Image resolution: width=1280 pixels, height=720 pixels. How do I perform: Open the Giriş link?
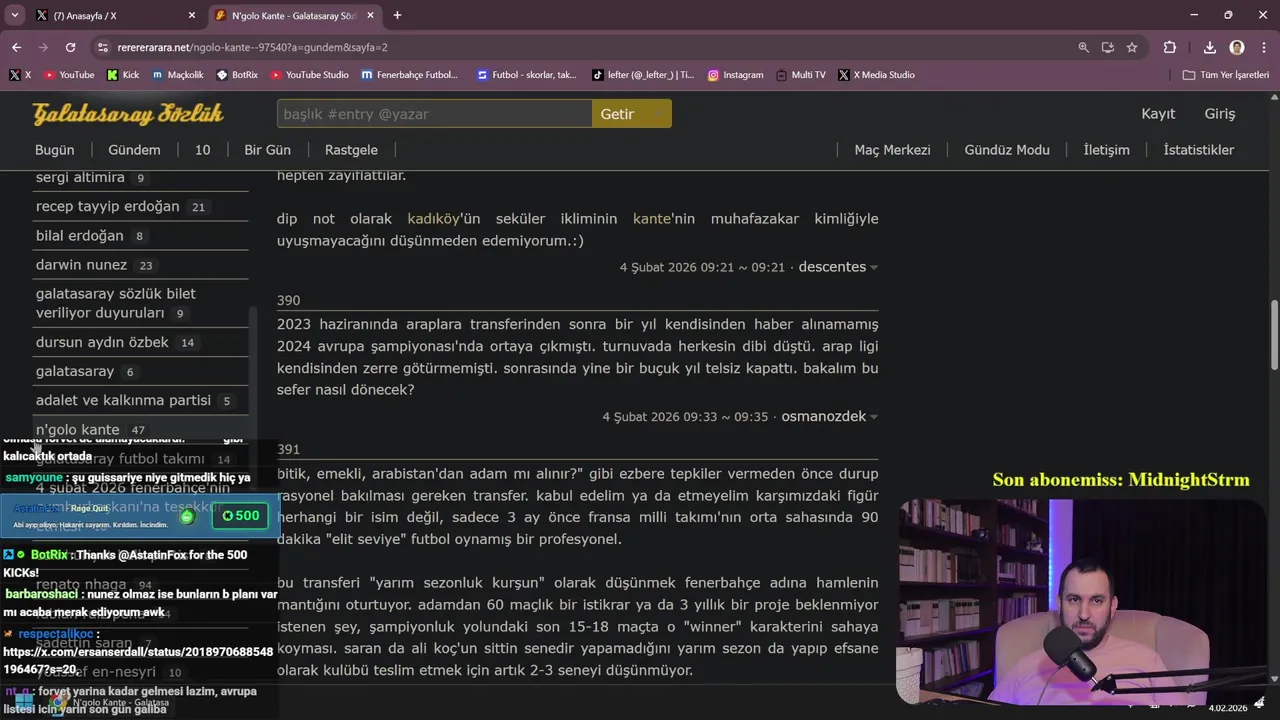[x=1220, y=114]
